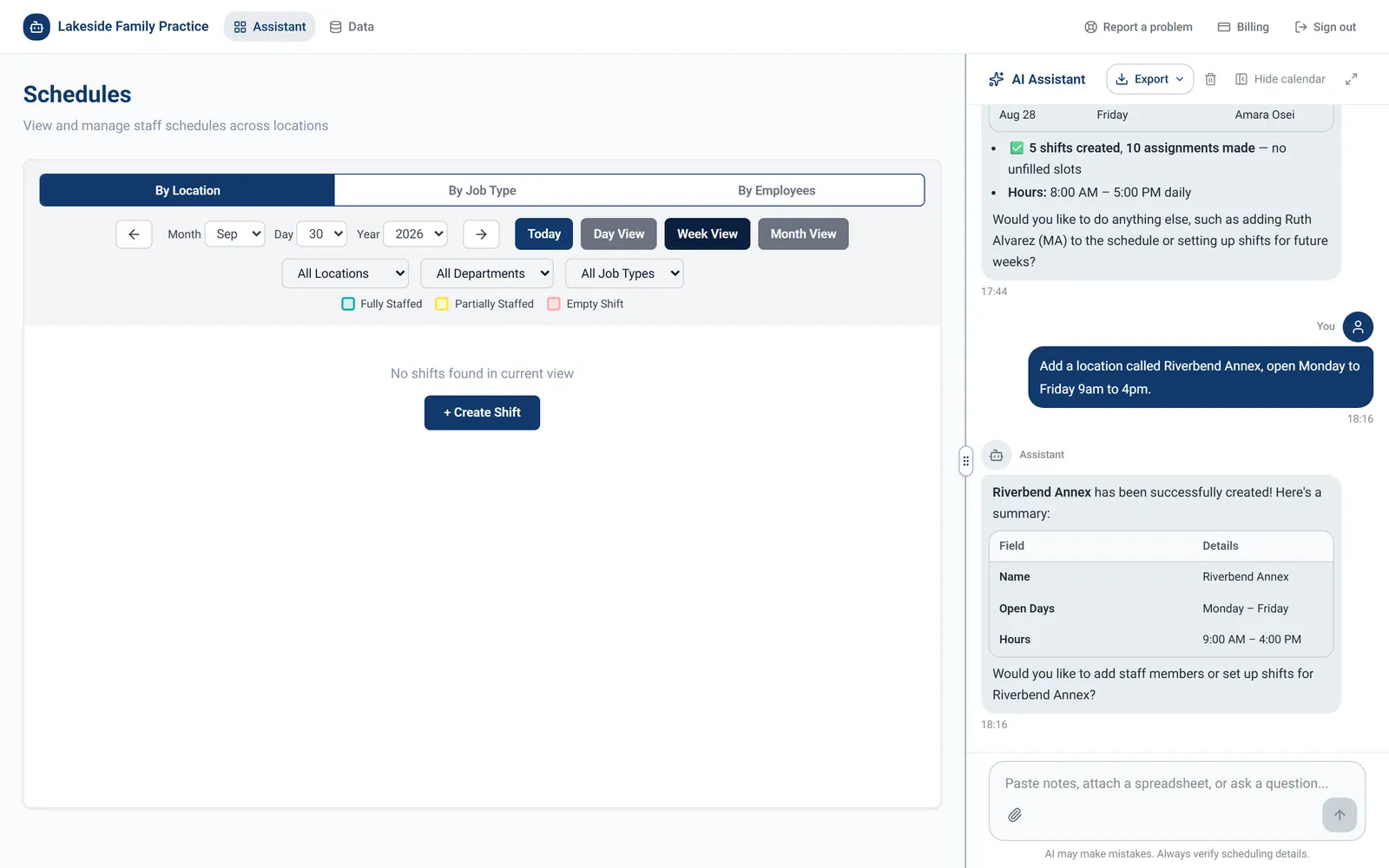Open the All Departments filter
The width and height of the screenshot is (1389, 868).
coord(487,273)
